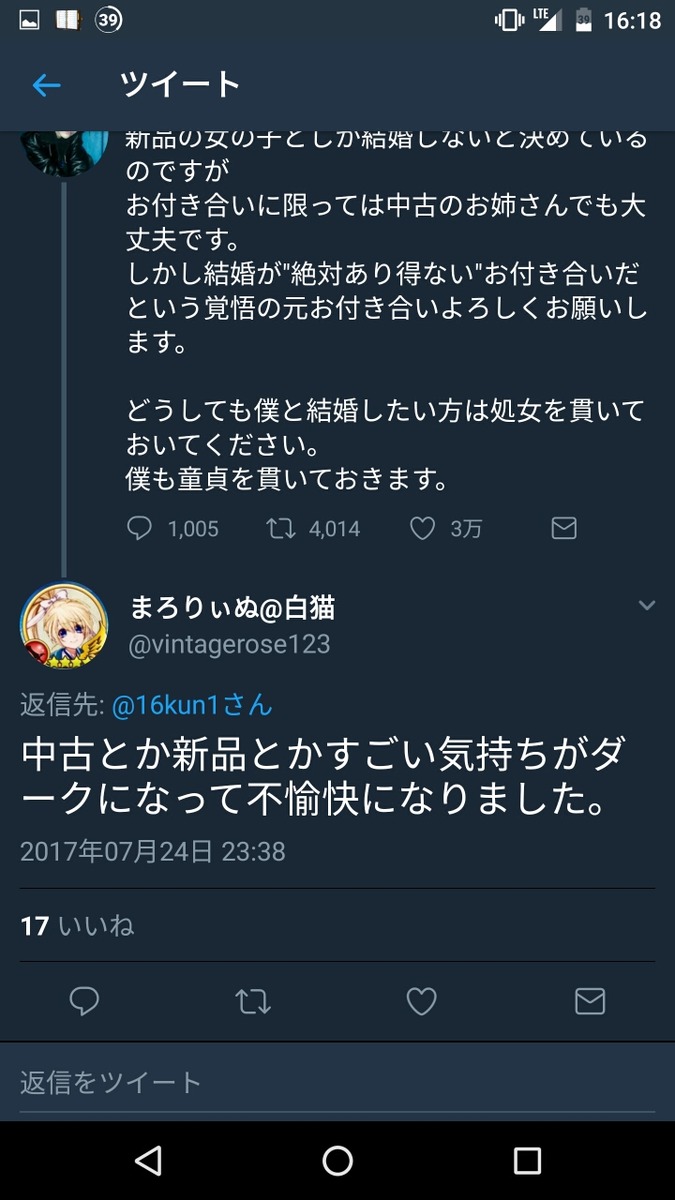Open the 2017年07月24日 23:38 timestamp
This screenshot has width=675, height=1200.
[x=153, y=851]
